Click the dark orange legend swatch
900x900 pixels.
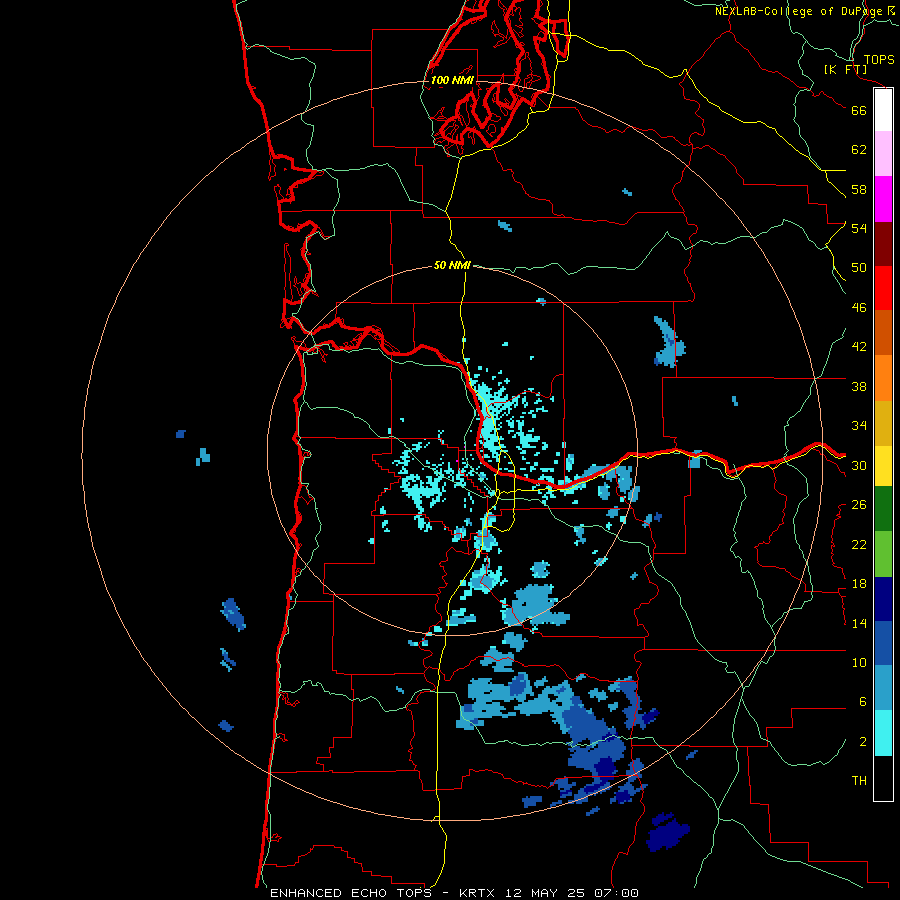click(x=883, y=332)
